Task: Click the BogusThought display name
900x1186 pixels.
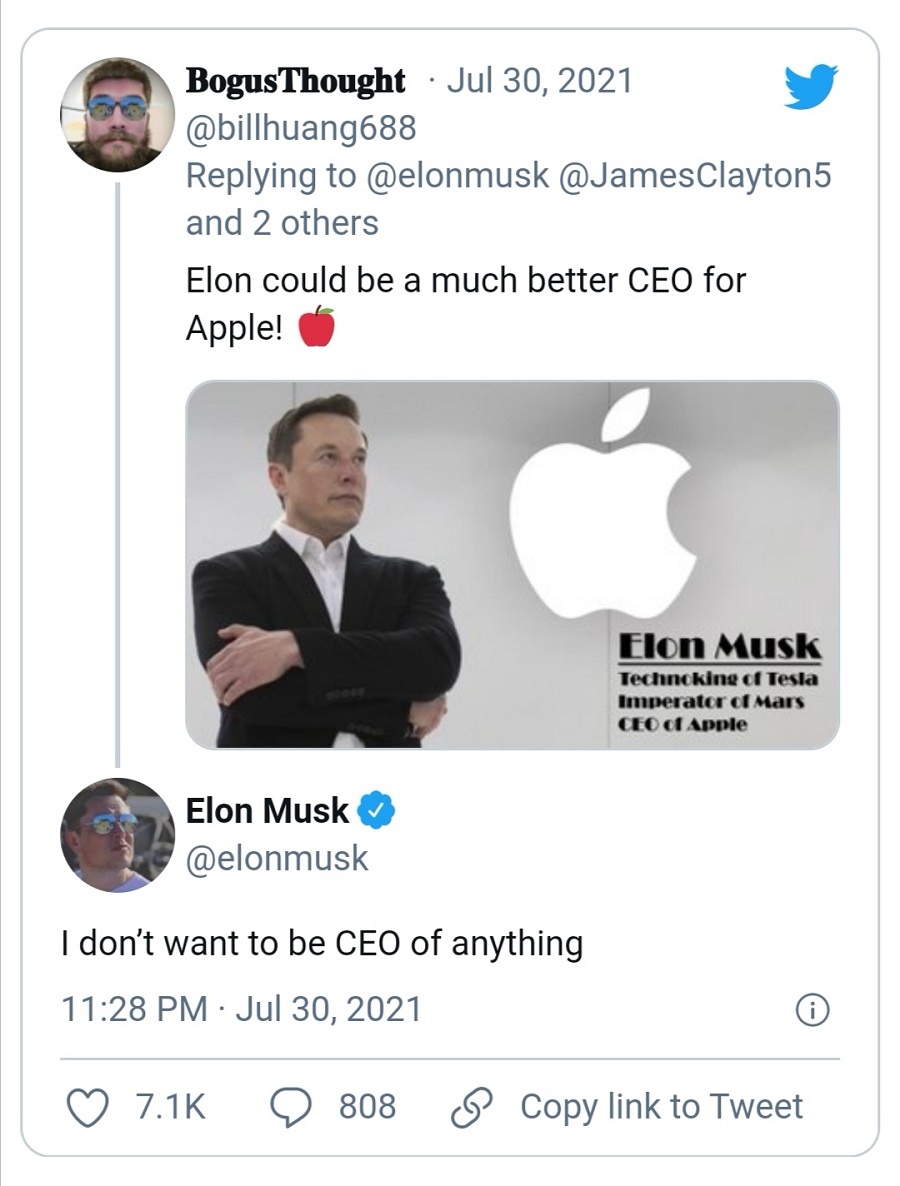Action: coord(296,81)
